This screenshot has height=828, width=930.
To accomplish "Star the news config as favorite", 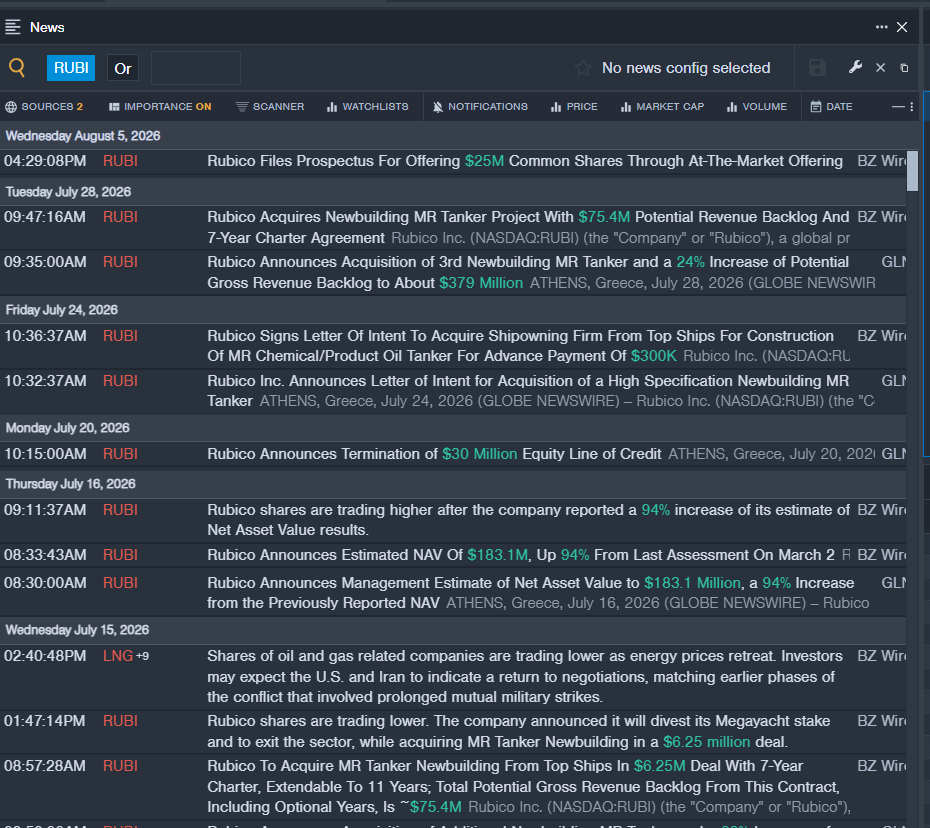I will click(x=582, y=68).
